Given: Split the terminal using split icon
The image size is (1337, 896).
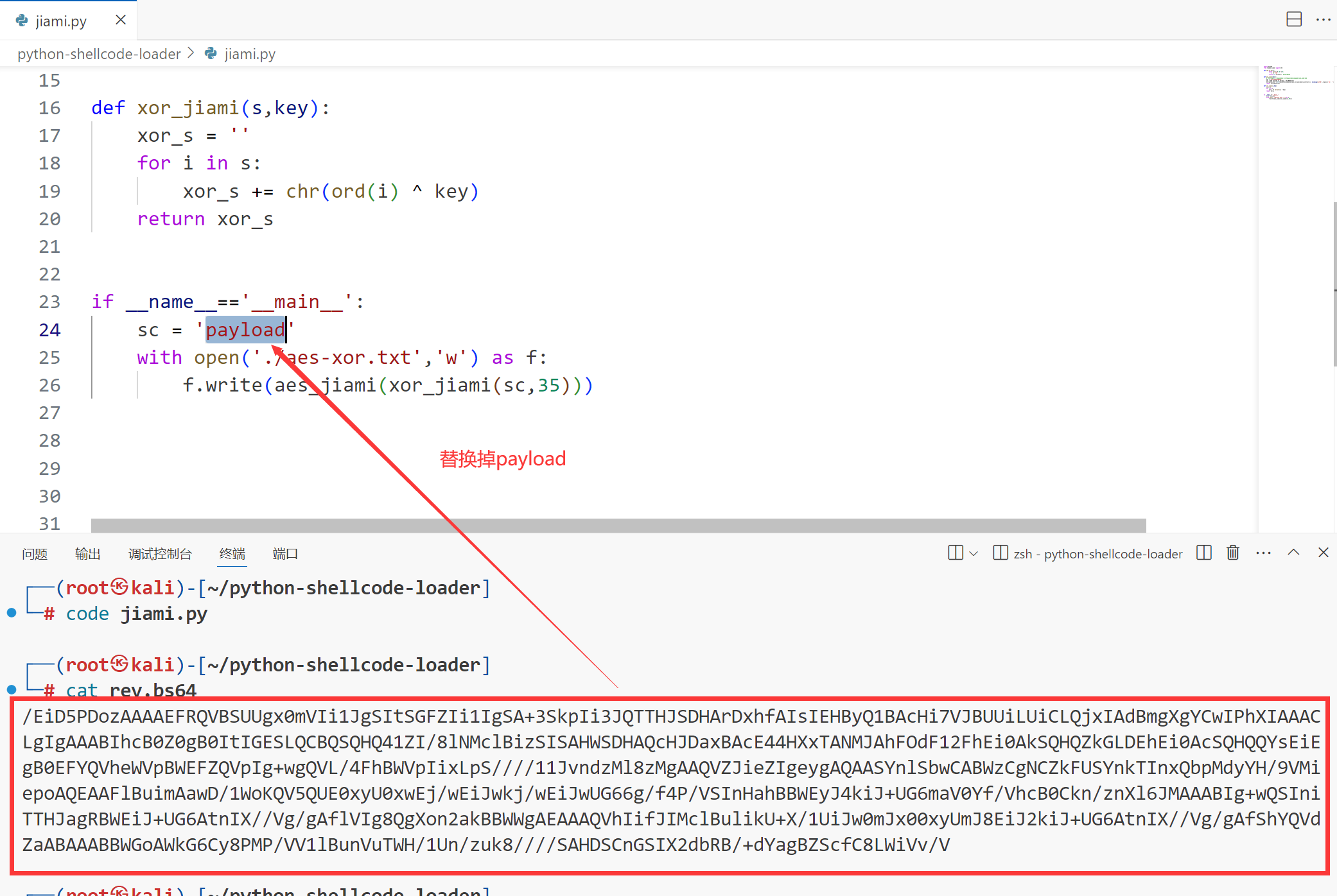Looking at the screenshot, I should coord(1203,553).
